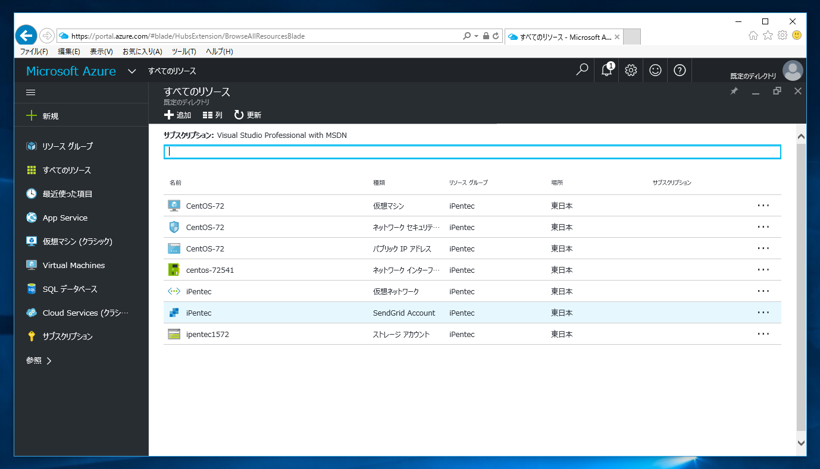Image resolution: width=820 pixels, height=469 pixels.
Task: Click the resource filter text field
Action: 472,152
